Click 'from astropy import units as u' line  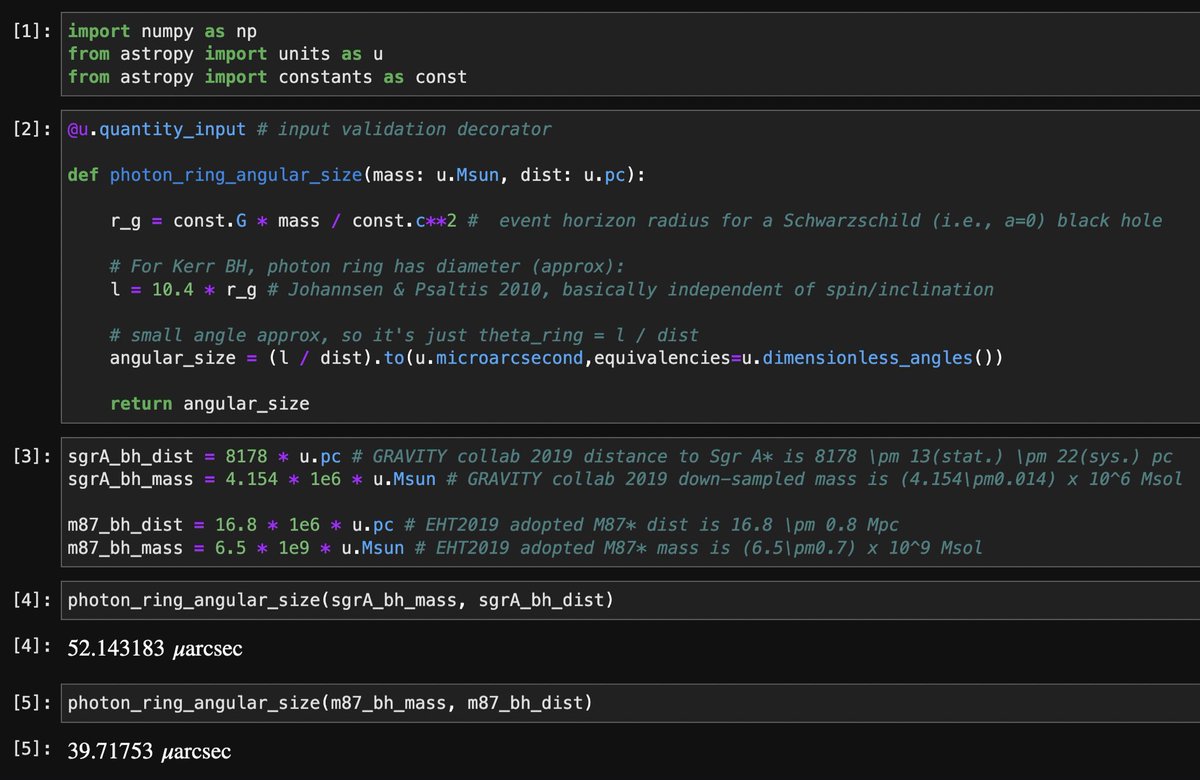pyautogui.click(x=225, y=53)
